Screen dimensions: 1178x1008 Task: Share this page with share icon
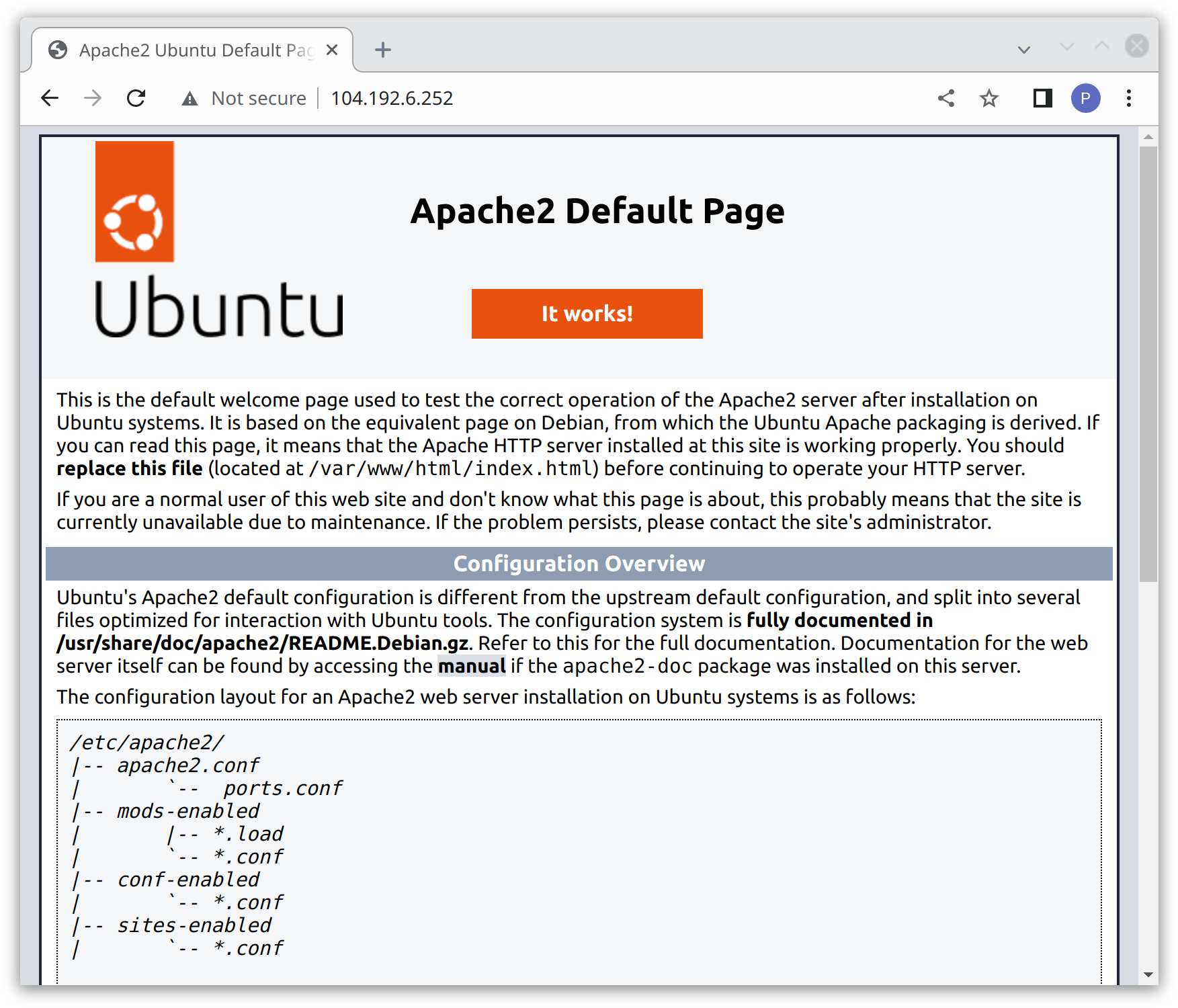[x=946, y=98]
